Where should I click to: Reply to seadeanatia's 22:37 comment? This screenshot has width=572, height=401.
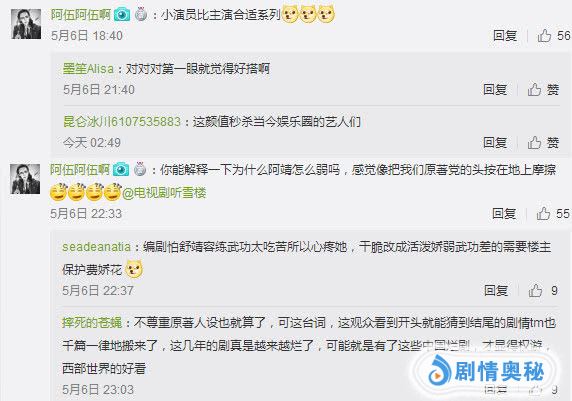(x=496, y=290)
